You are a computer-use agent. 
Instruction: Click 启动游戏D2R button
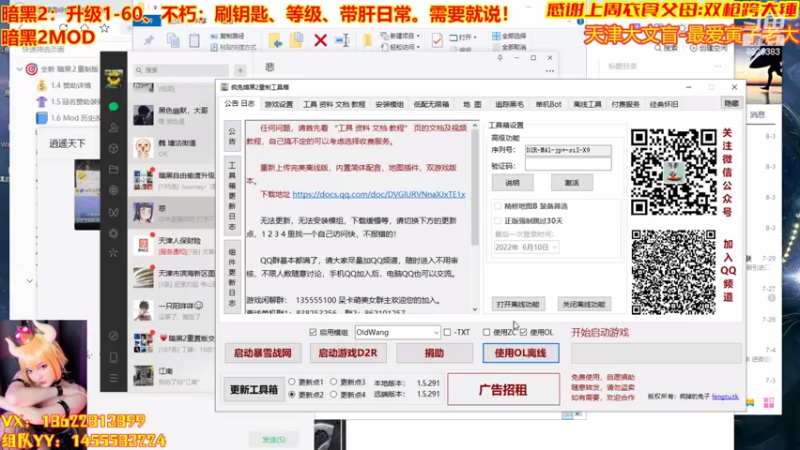(x=348, y=353)
